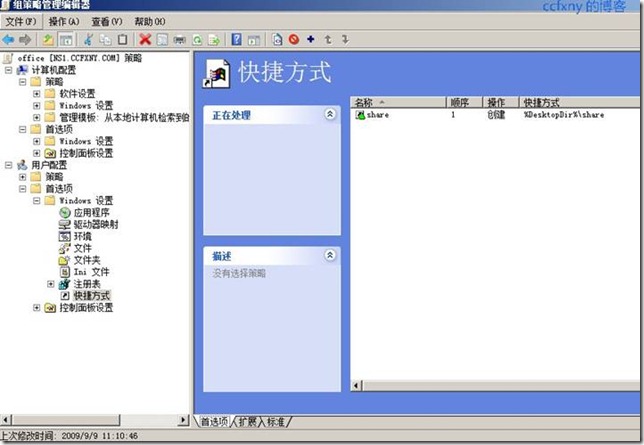Go up one level with folder icon

pyautogui.click(x=48, y=40)
